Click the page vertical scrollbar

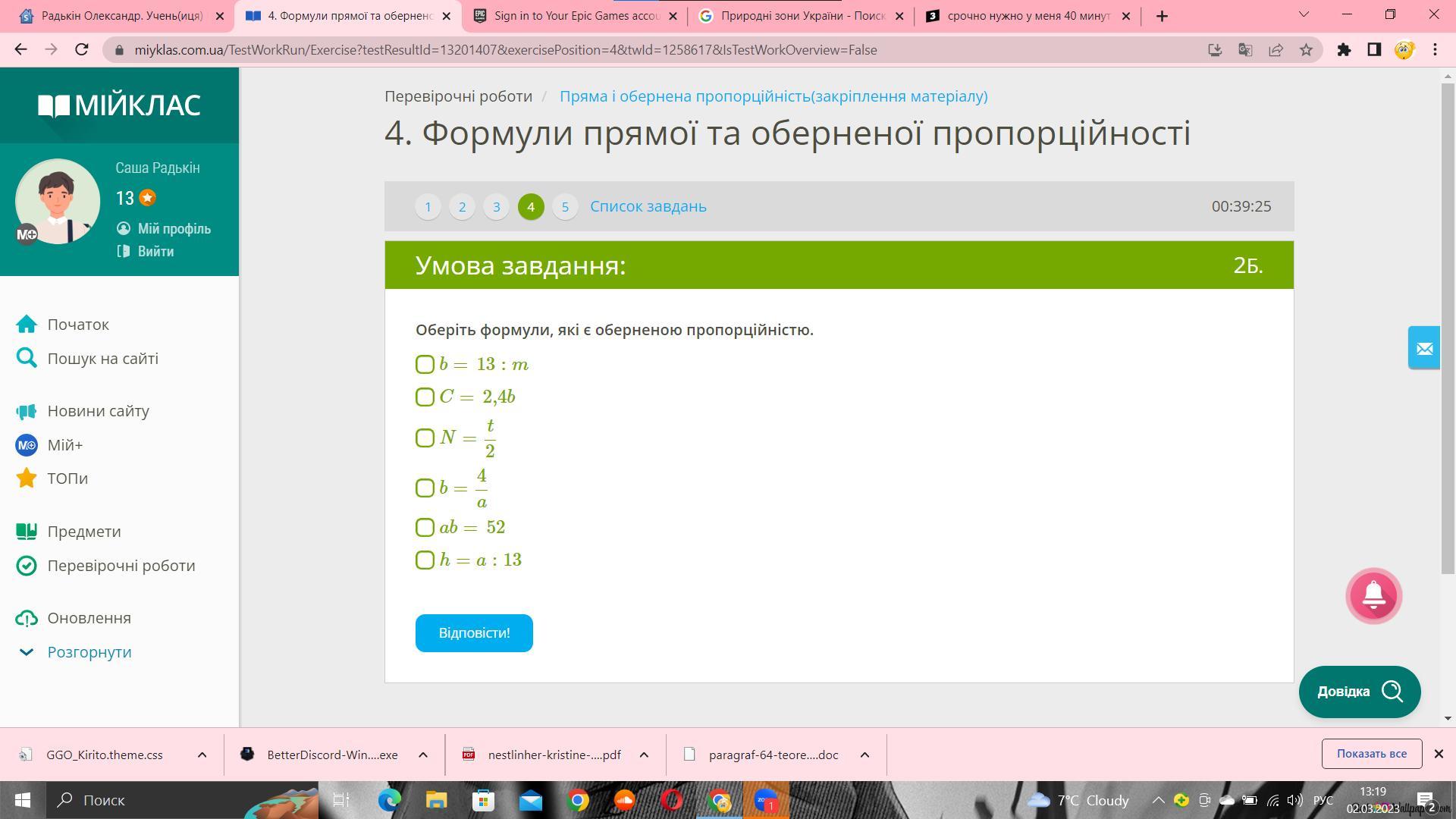pos(1448,326)
